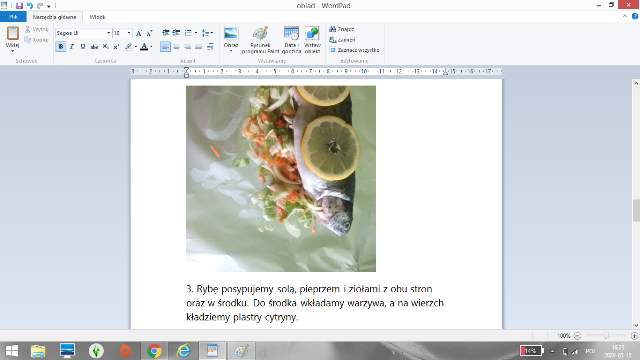Viewport: 640px width, 360px height.
Task: Insert a picture with Obraz icon
Action: pyautogui.click(x=231, y=40)
